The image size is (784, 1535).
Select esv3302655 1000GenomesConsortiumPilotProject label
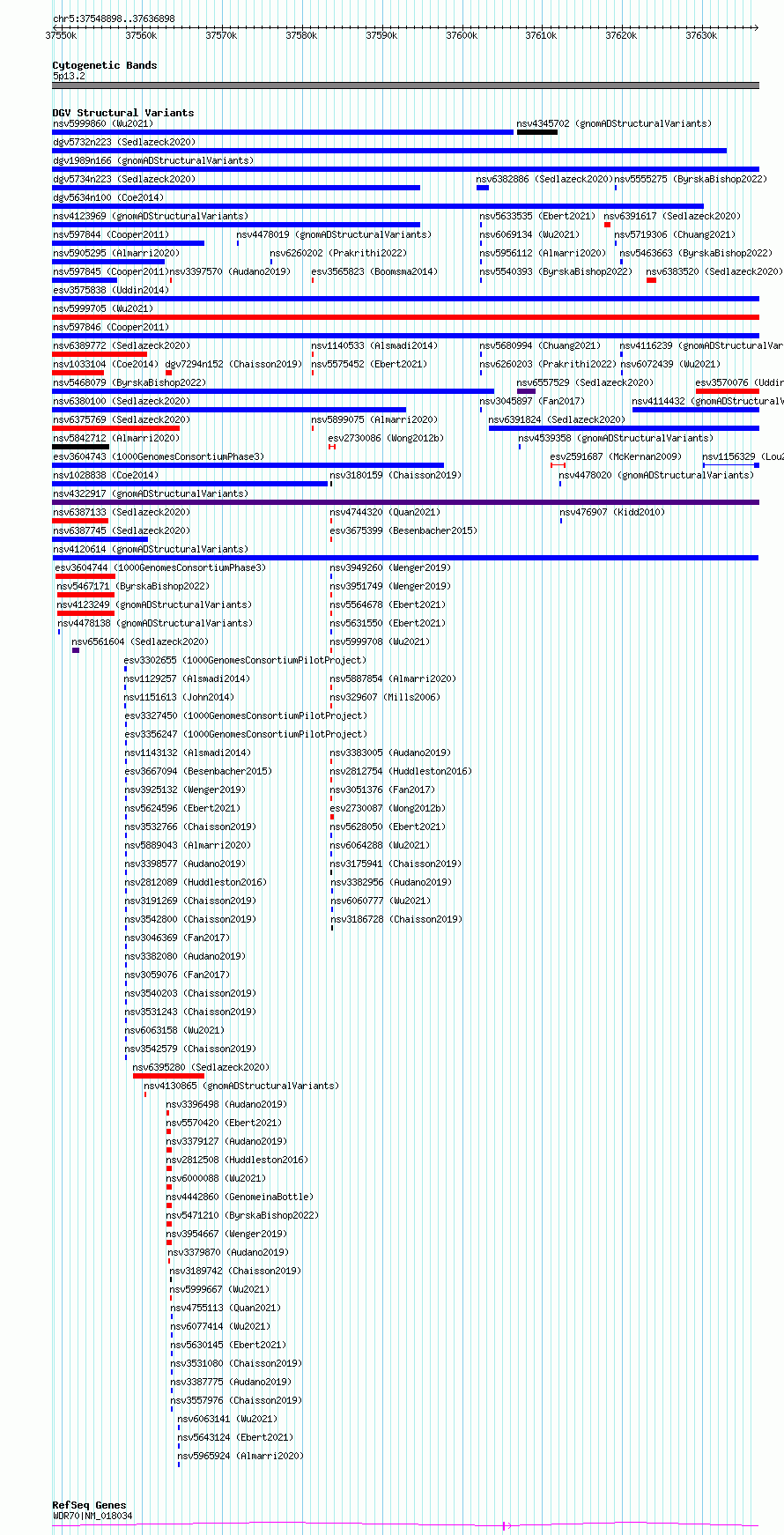(x=245, y=661)
